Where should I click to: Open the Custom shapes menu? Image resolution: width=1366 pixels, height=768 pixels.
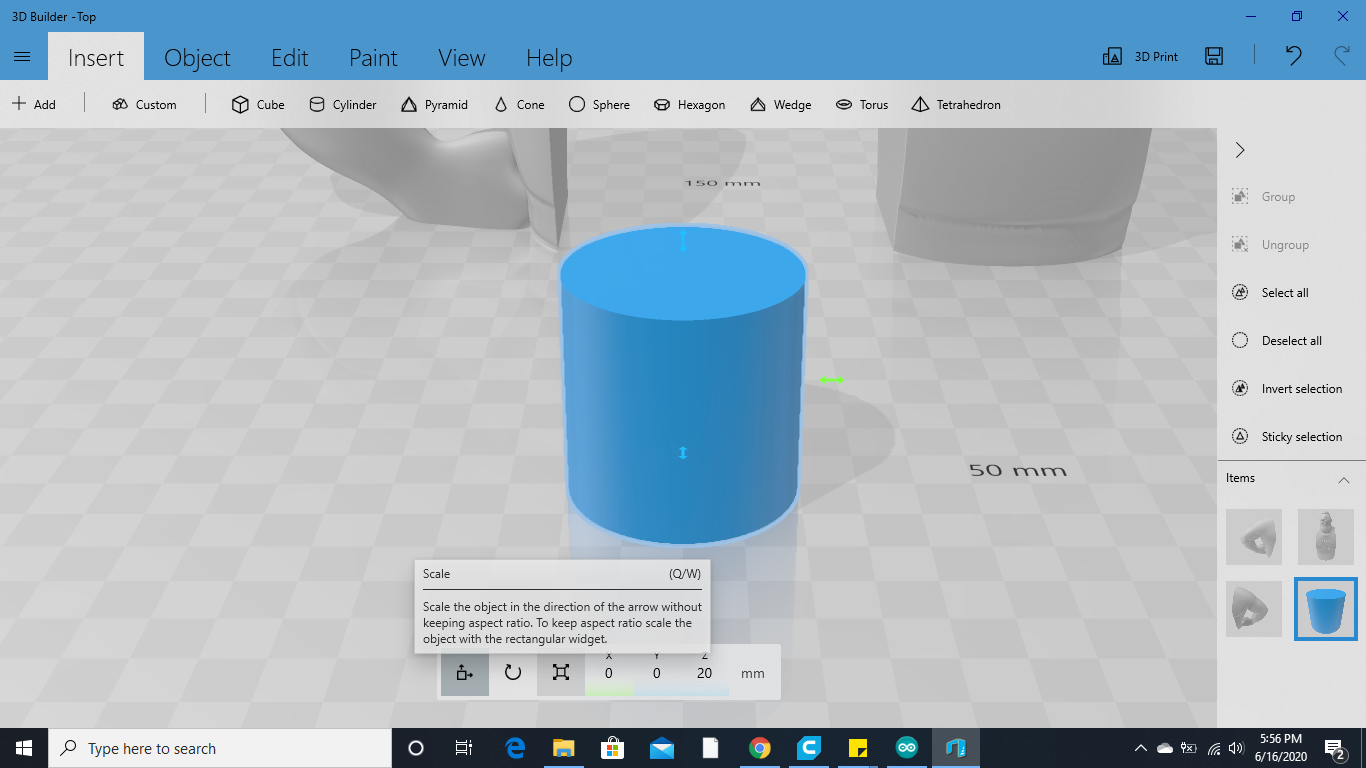coord(145,104)
